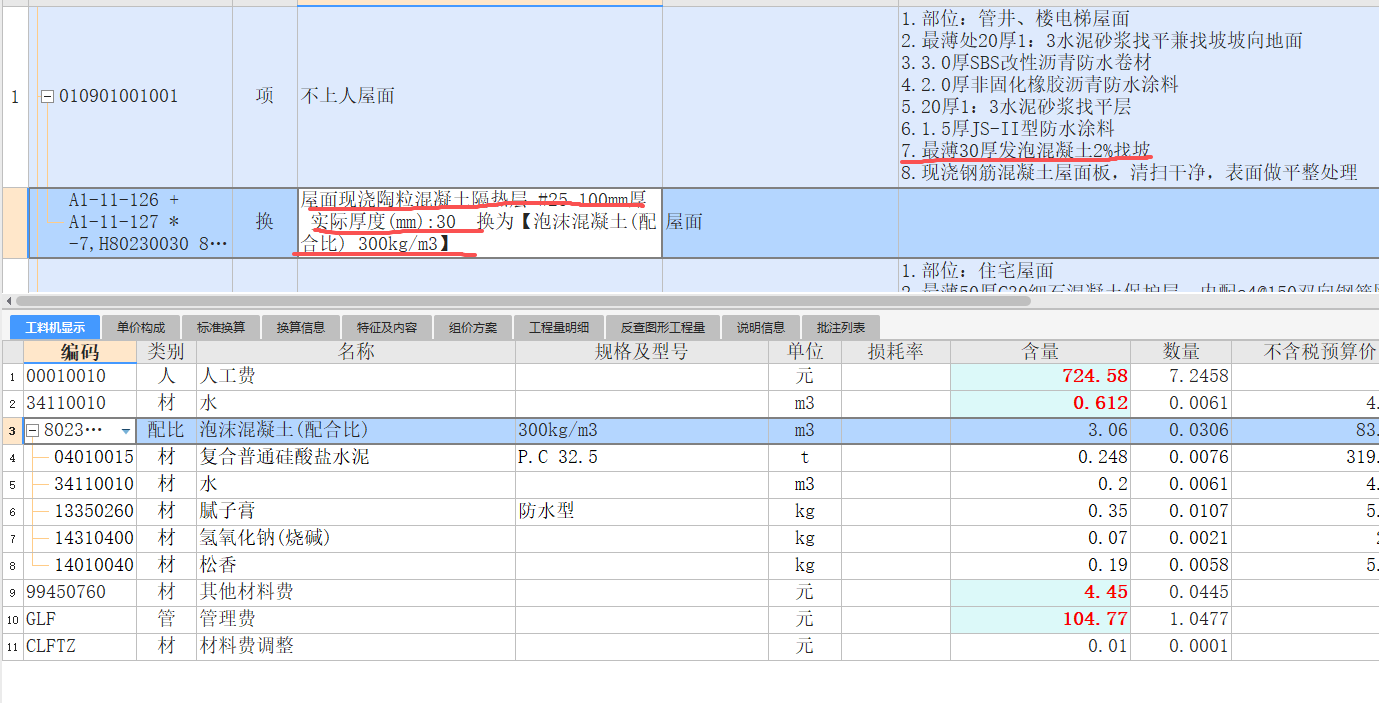Screen dimensions: 1379x703
Task: Click the 单位 column header
Action: click(x=805, y=351)
